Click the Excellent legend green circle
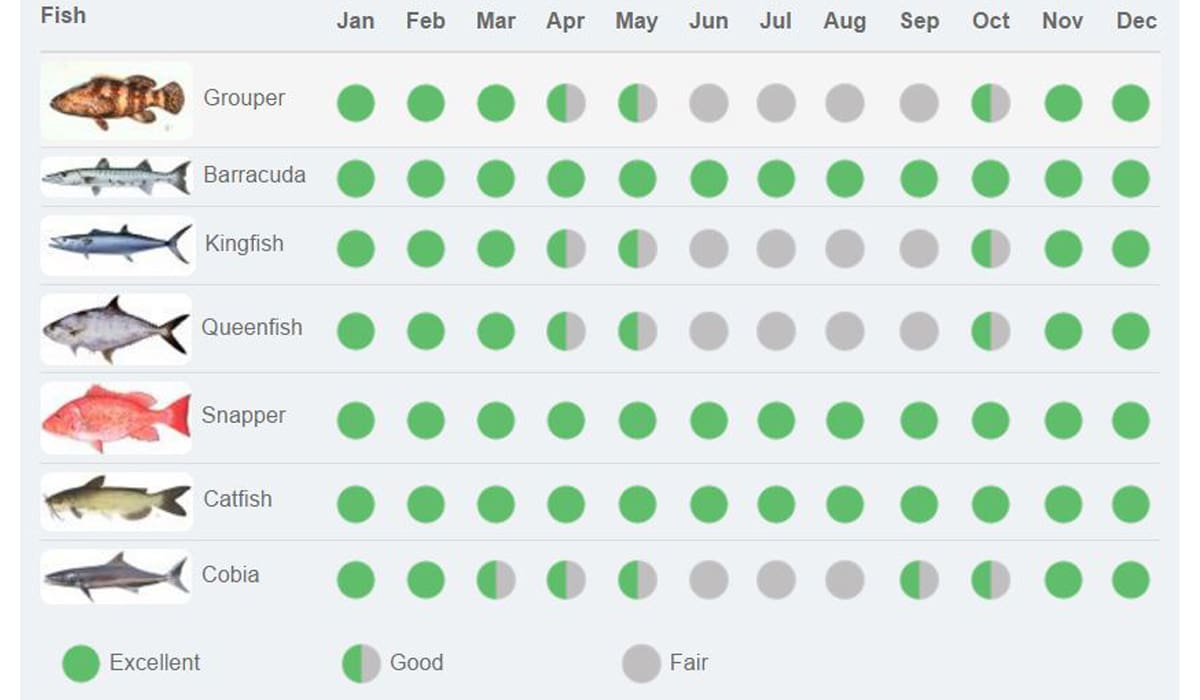This screenshot has height=700, width=1200. click(81, 663)
